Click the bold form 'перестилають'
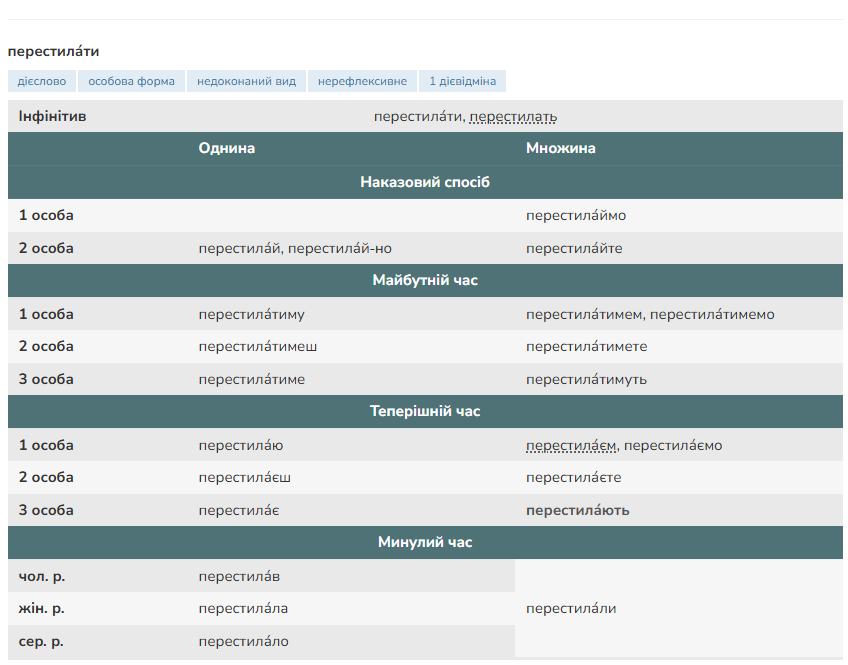The width and height of the screenshot is (848, 665). tap(578, 510)
